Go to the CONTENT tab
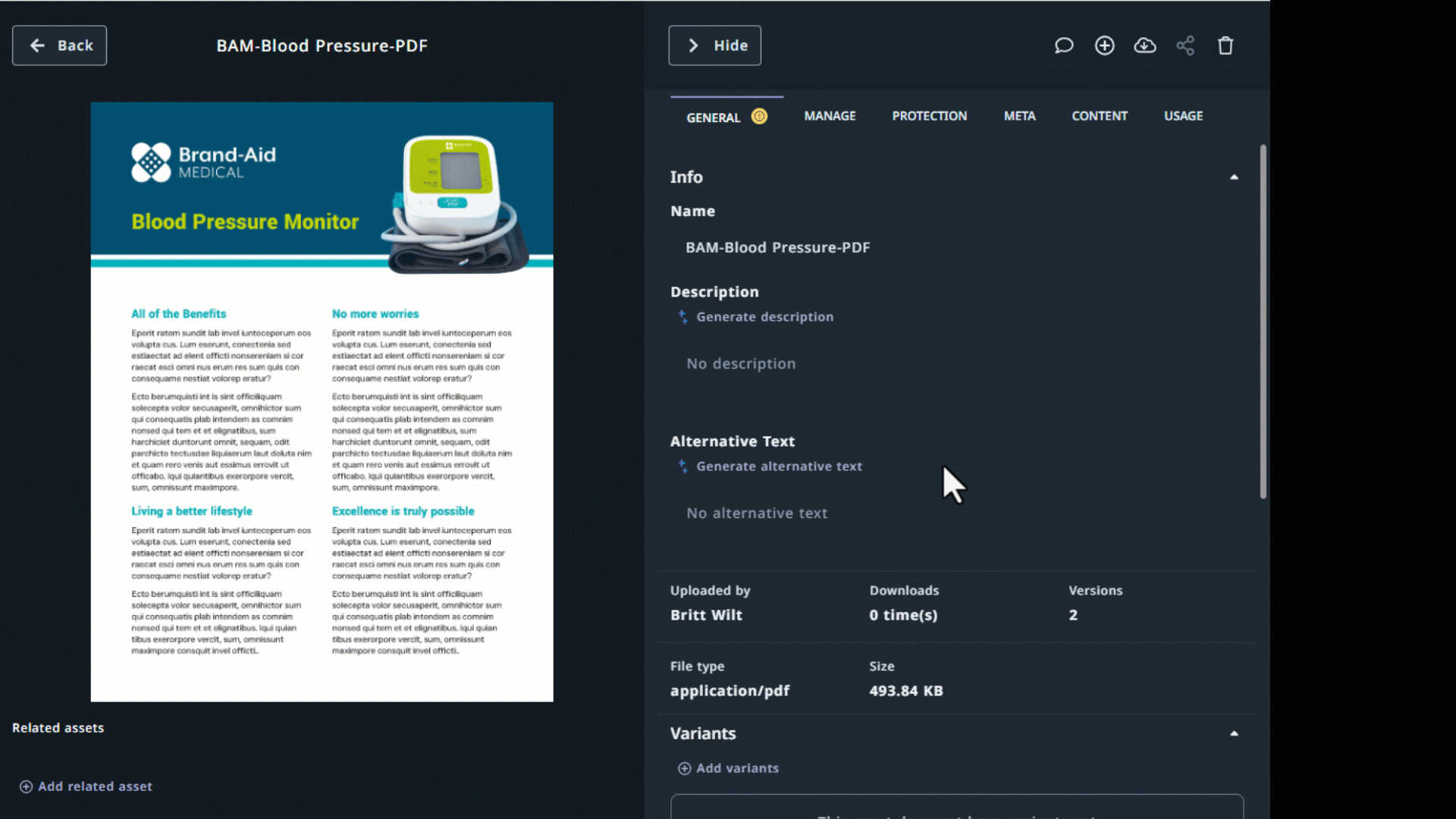This screenshot has height=819, width=1456. (1099, 116)
